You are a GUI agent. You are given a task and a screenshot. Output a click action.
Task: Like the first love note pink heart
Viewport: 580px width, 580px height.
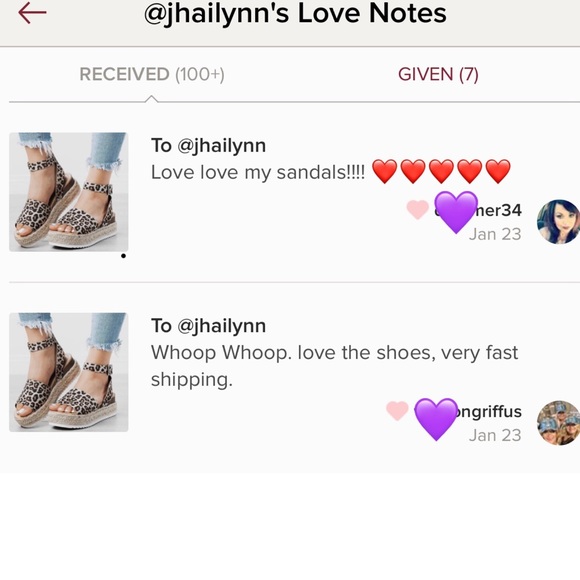point(418,210)
